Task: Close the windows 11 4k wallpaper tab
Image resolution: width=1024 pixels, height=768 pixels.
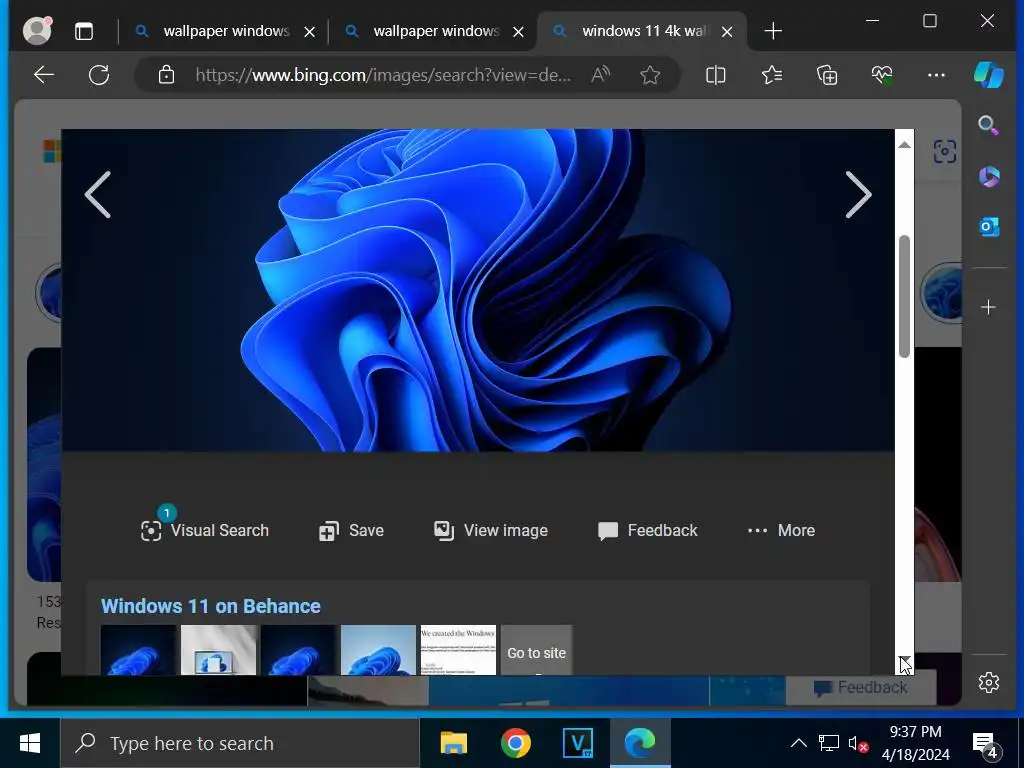Action: point(727,31)
